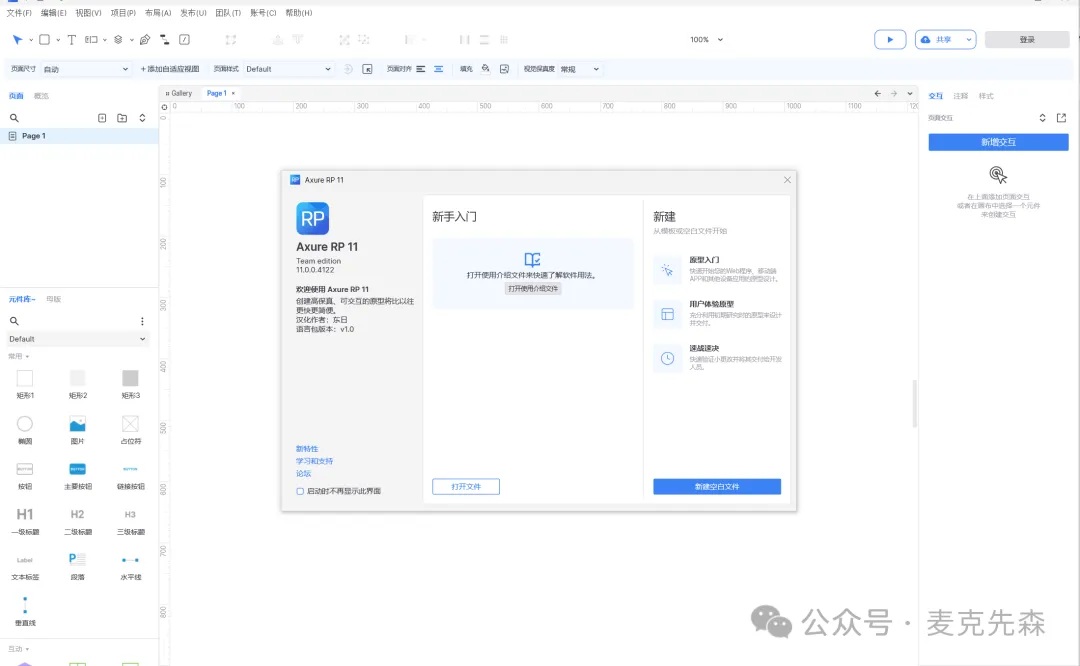
Task: Open the 新特性 link
Action: pyautogui.click(x=307, y=448)
